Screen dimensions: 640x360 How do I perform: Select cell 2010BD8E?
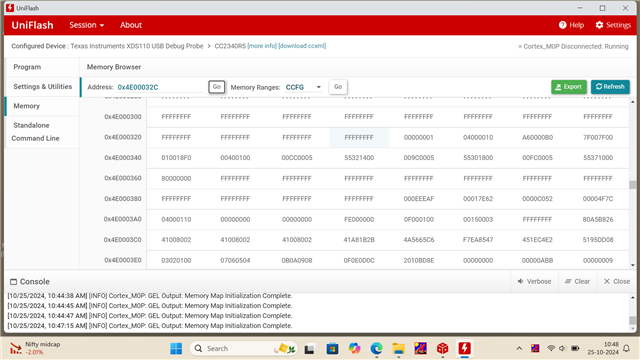418,260
